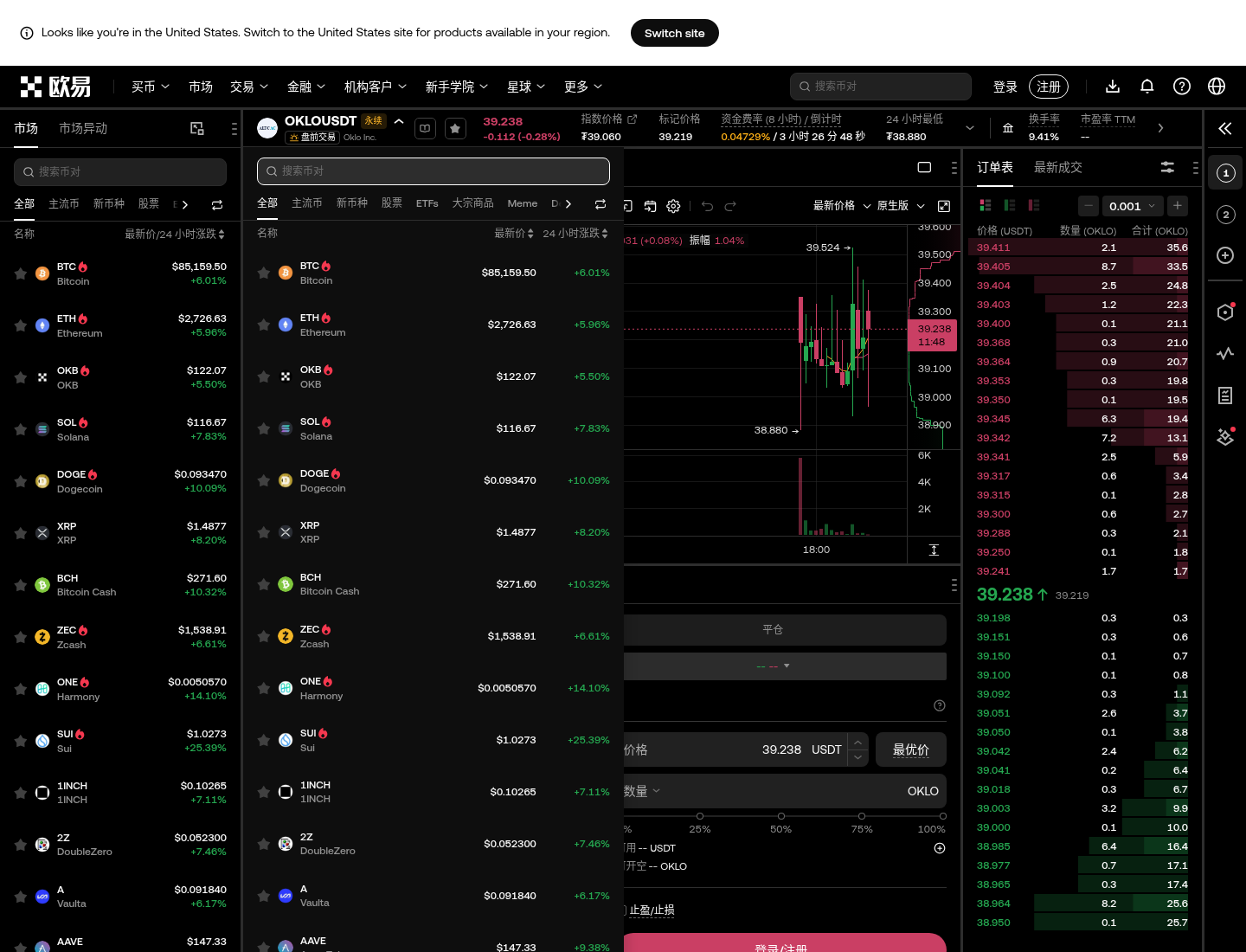Star SOL in the 市场 sidebar list
Image resolution: width=1246 pixels, height=952 pixels.
pyautogui.click(x=21, y=429)
